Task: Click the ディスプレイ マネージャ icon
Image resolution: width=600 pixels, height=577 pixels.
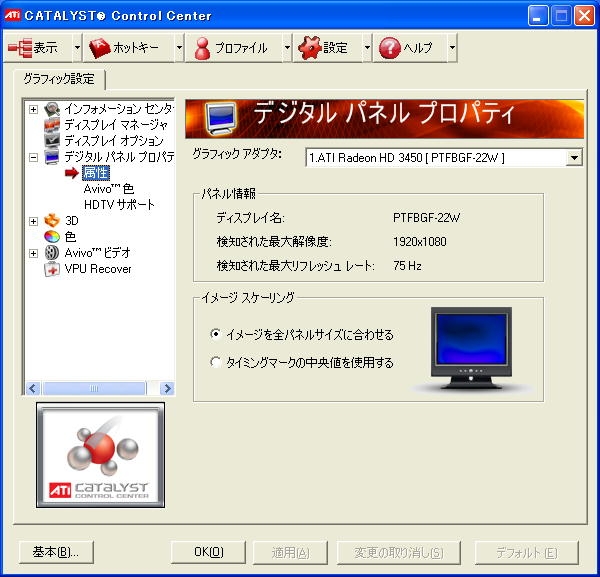Action: (52, 125)
